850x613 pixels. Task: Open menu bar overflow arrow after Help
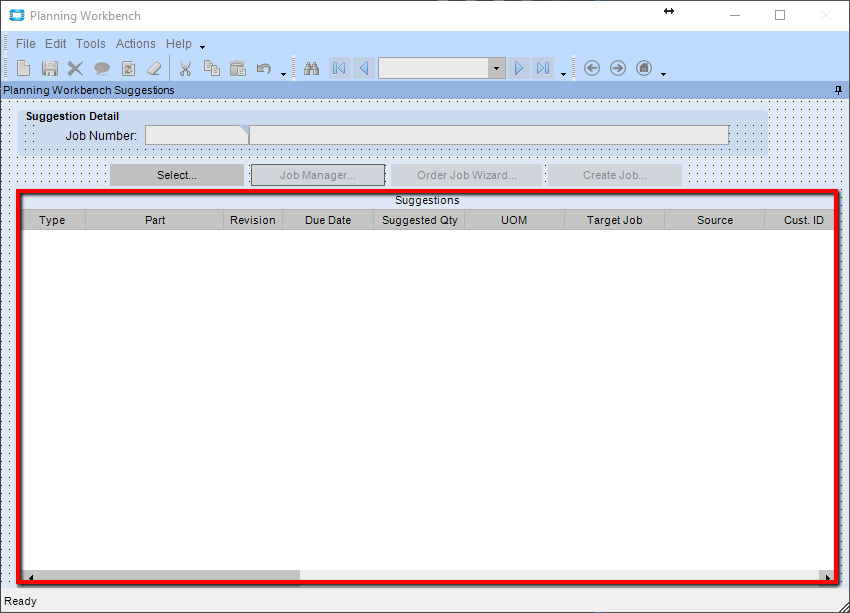[x=202, y=47]
